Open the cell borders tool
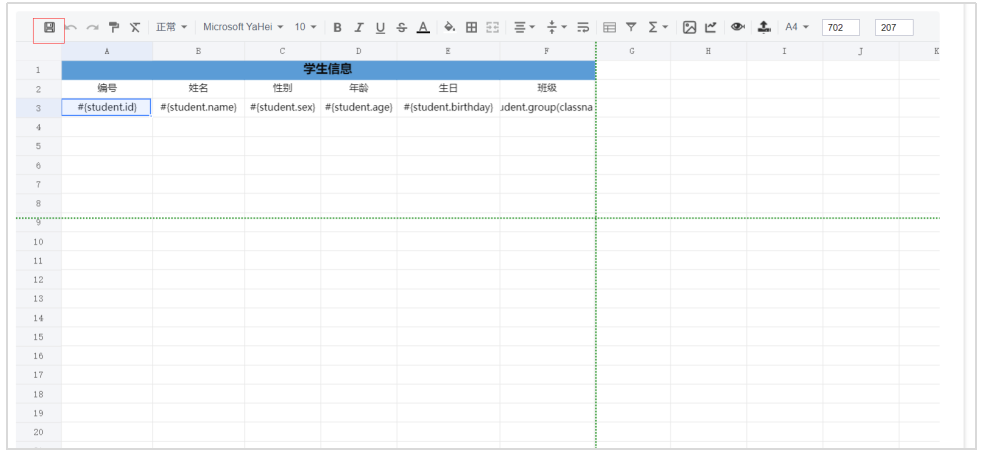984x455 pixels. click(471, 27)
